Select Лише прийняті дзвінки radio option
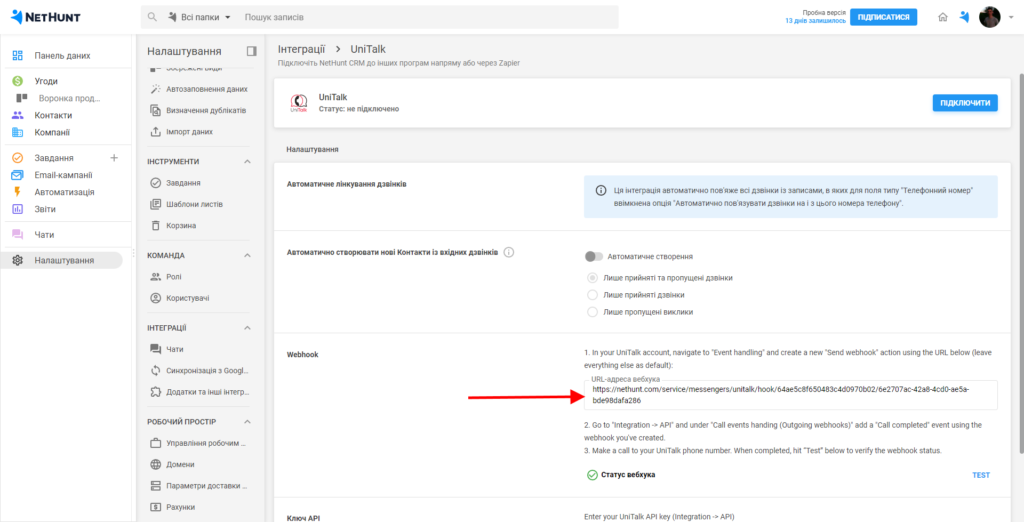 tap(593, 295)
